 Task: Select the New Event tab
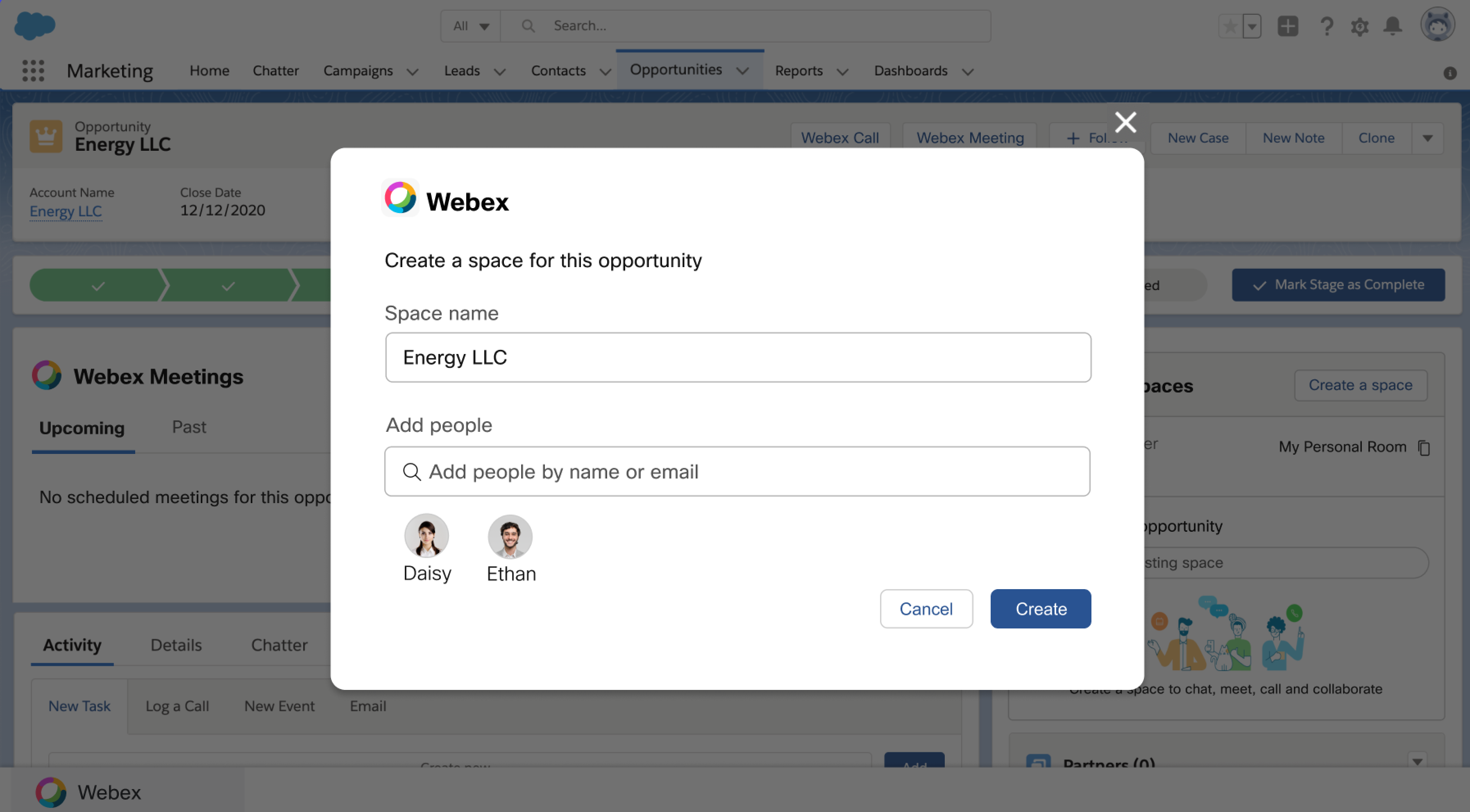279,706
